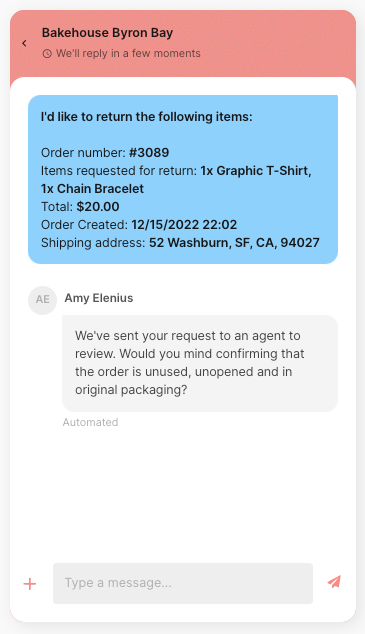Click the blue return request bubble
Screen dimensions: 365x634
183,180
